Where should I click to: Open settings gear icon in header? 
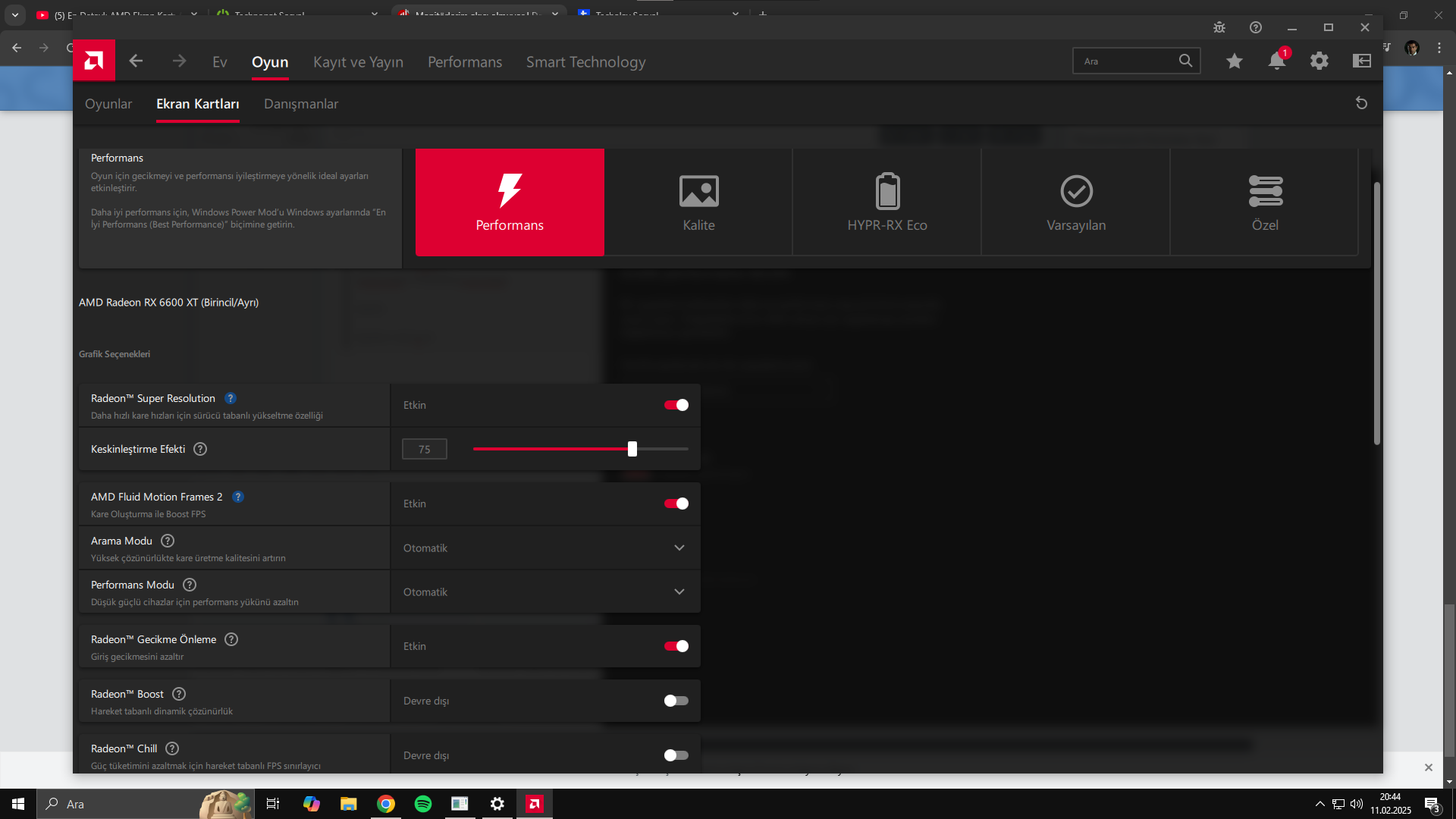(1319, 61)
